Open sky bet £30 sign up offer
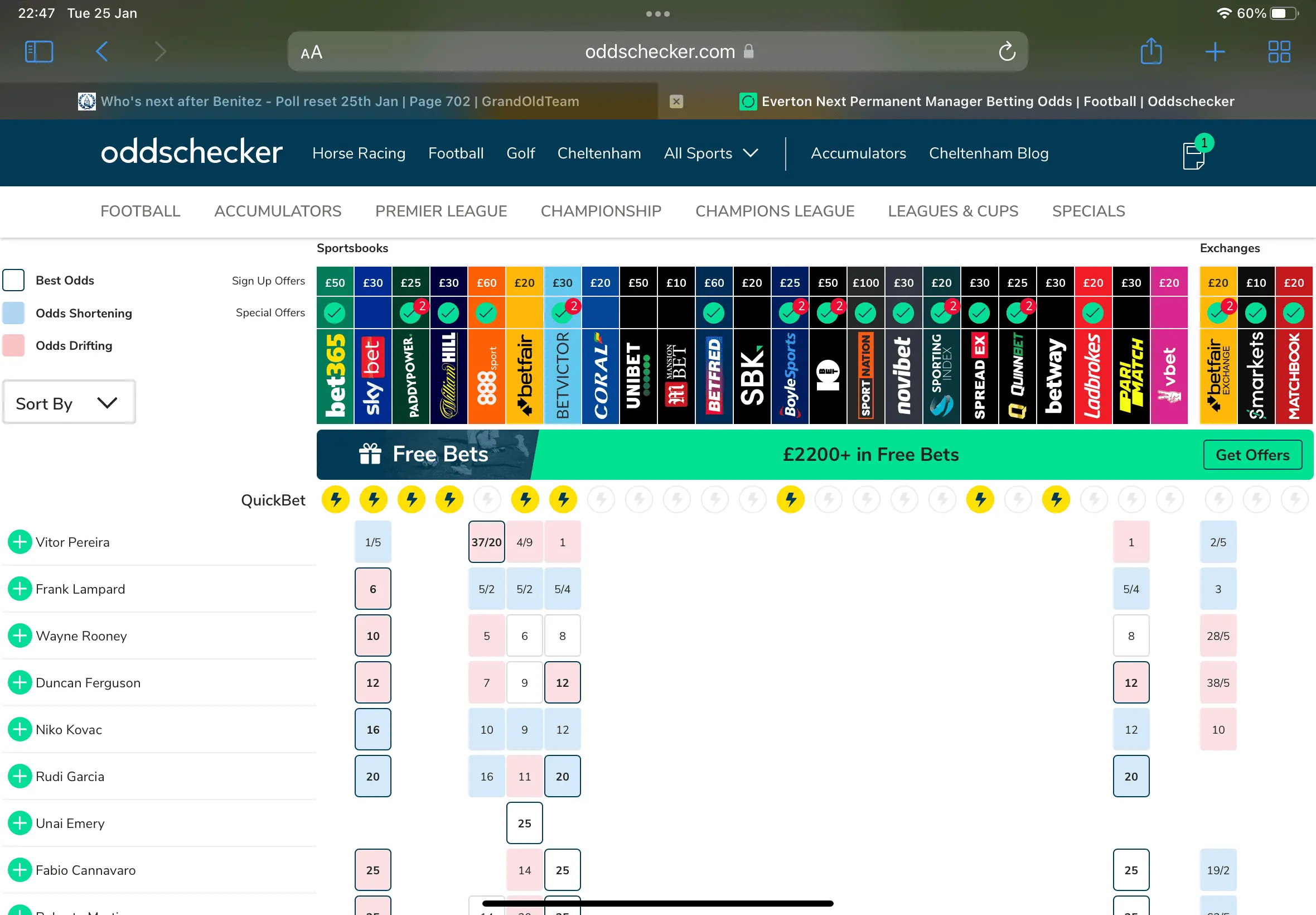 tap(373, 282)
